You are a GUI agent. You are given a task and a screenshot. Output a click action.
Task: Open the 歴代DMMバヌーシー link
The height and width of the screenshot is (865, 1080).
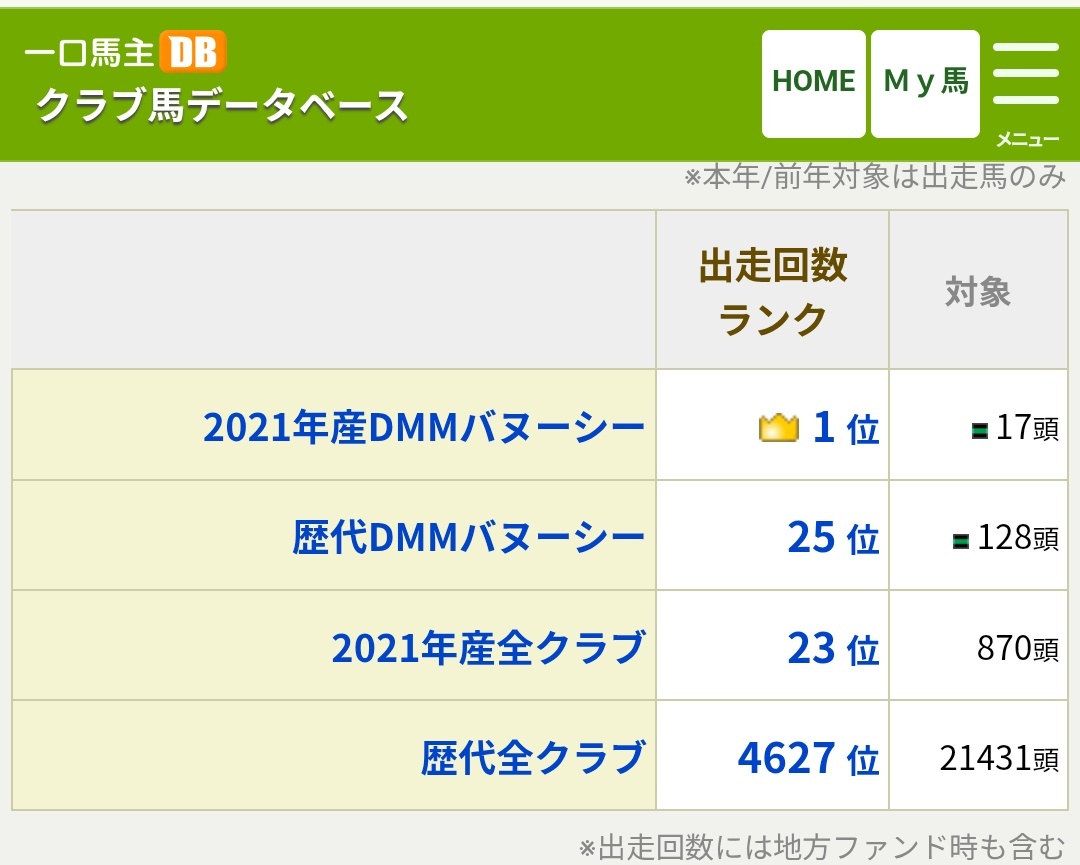(468, 538)
